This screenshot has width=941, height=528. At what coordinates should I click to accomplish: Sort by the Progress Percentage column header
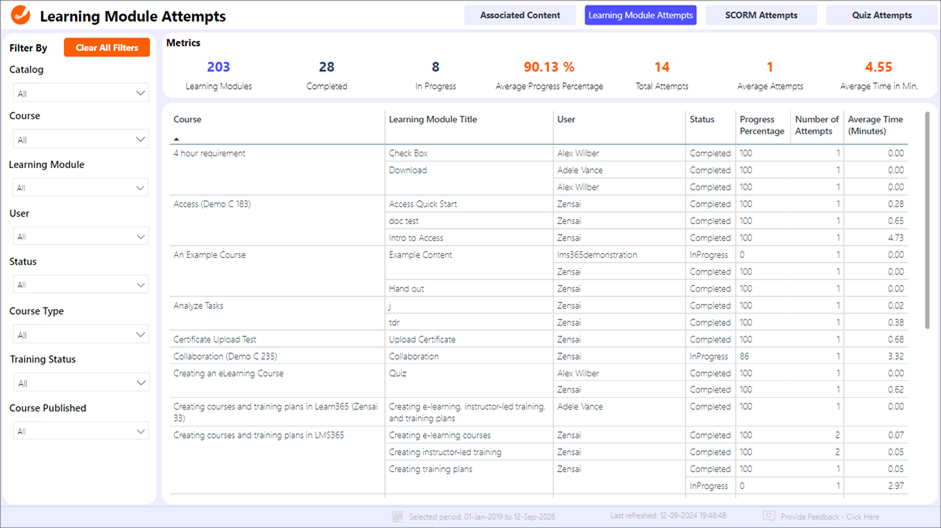coord(762,125)
